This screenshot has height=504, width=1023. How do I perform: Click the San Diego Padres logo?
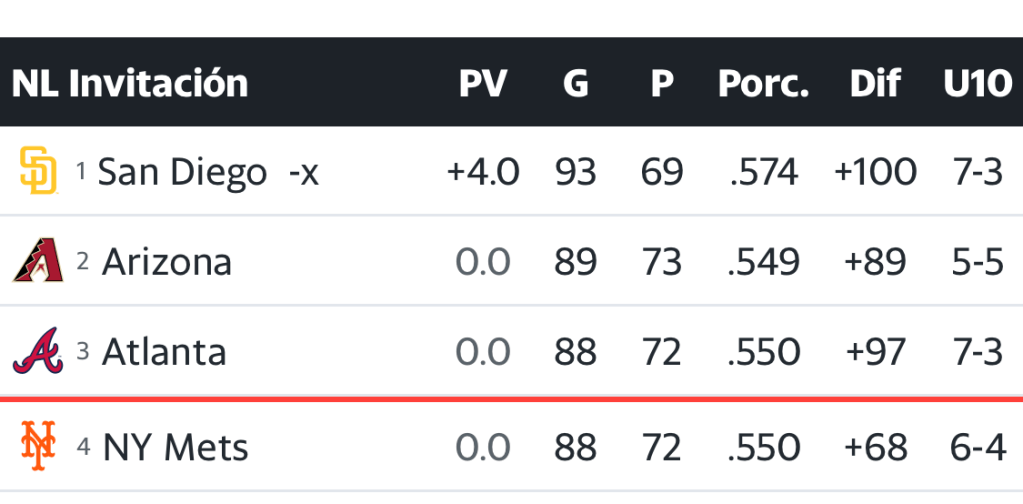point(37,172)
